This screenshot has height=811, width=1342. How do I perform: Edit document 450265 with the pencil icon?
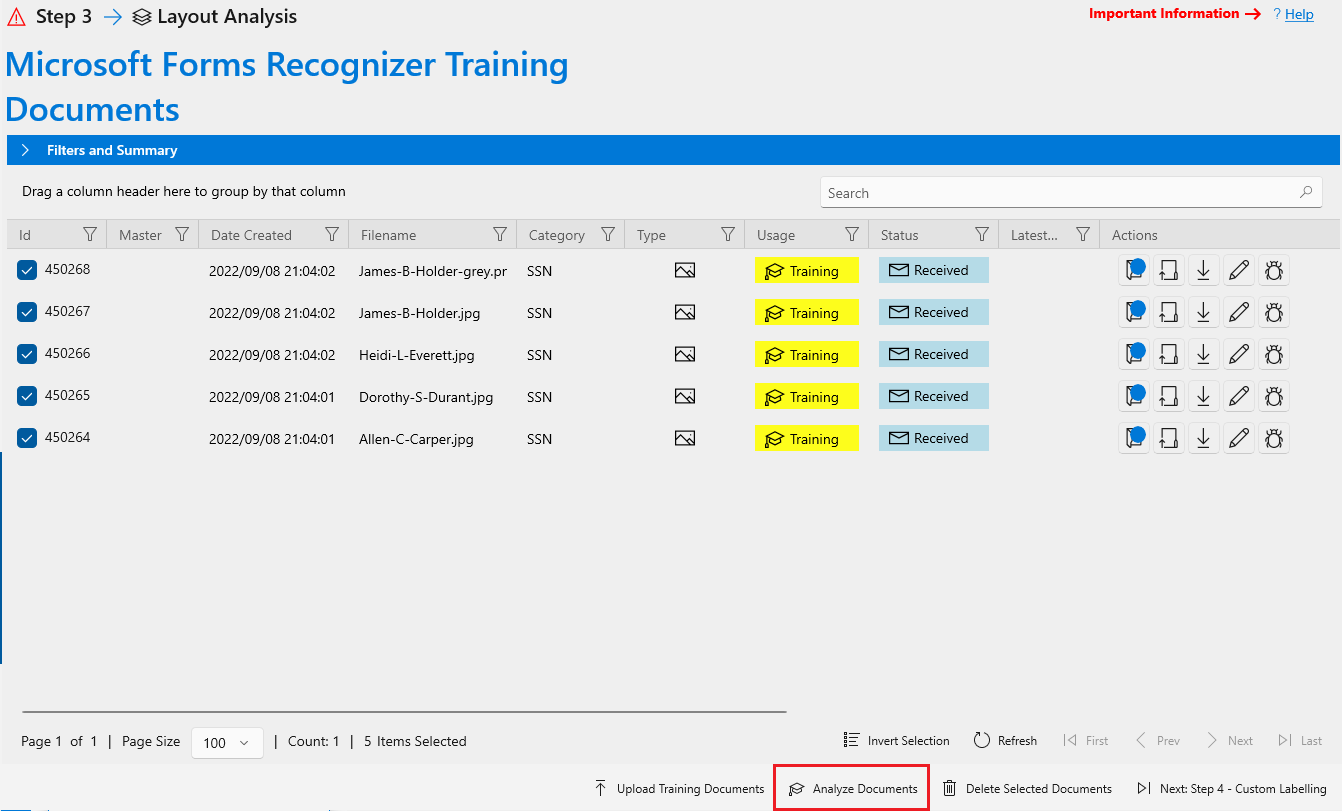pos(1239,396)
